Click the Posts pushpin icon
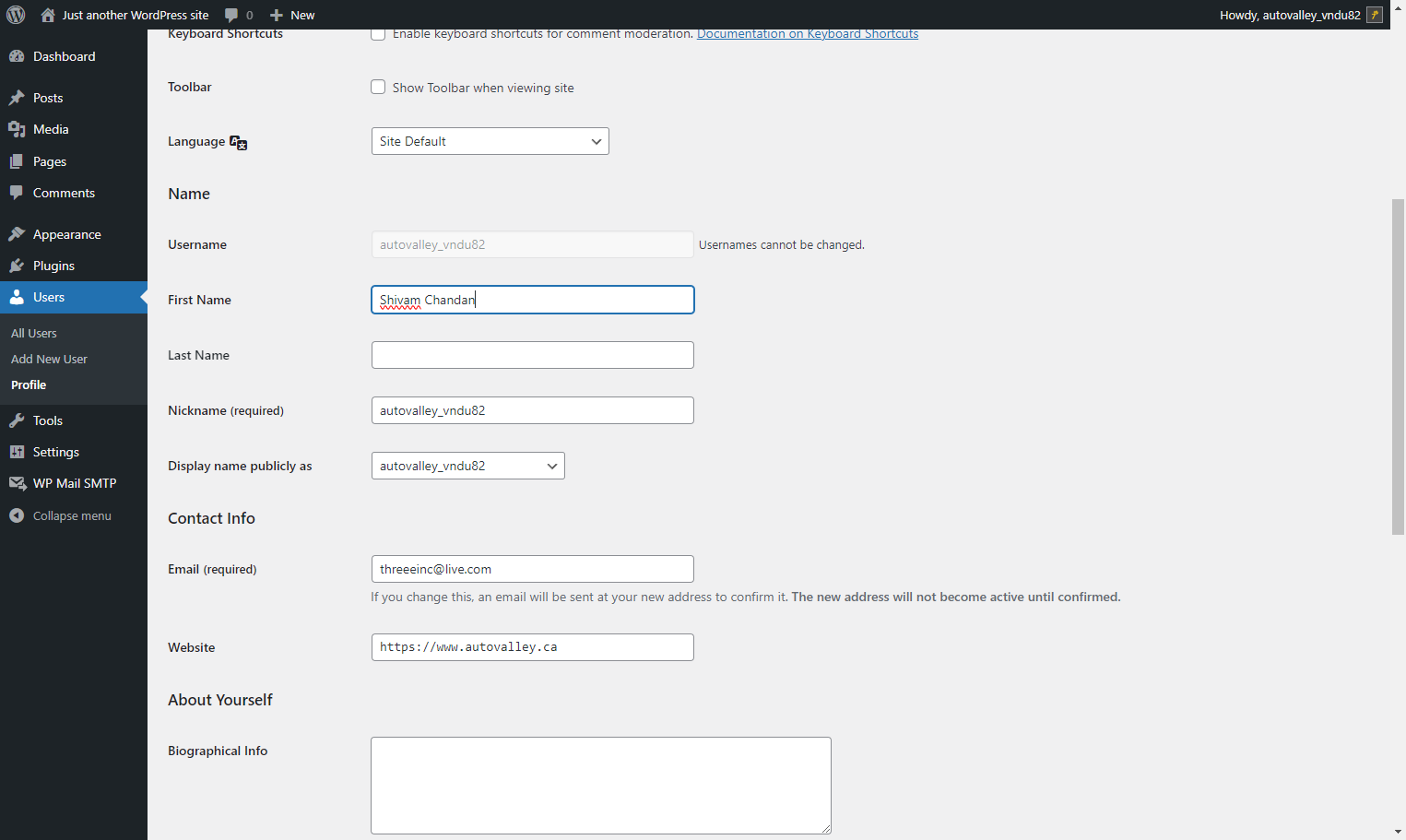 [17, 98]
